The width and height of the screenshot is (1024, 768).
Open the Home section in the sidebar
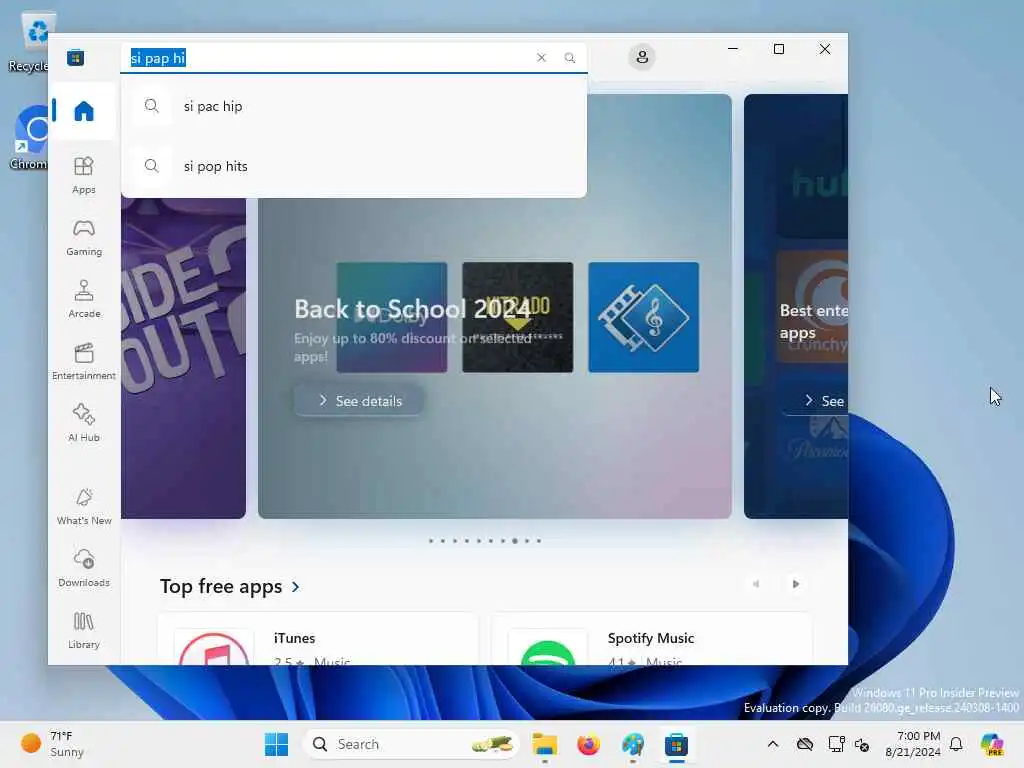[x=84, y=111]
